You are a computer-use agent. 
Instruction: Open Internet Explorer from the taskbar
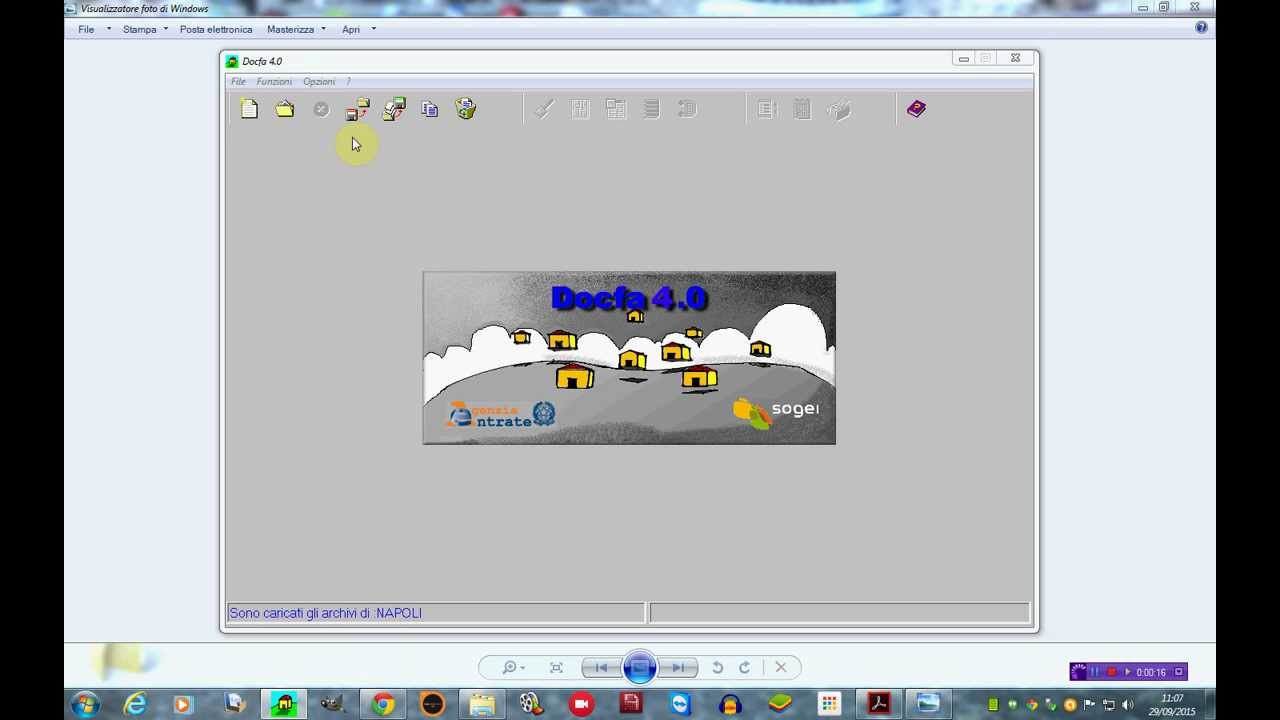(134, 705)
